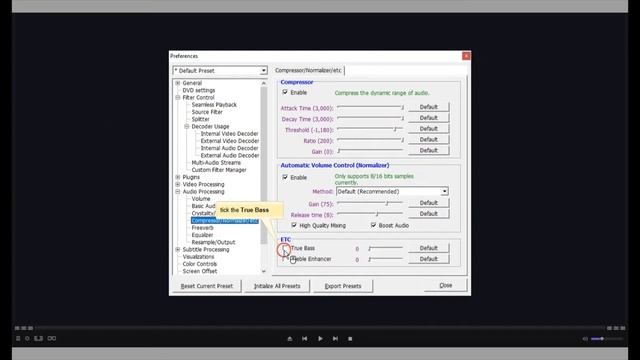Toggle the High Quality Mixing checkbox
Viewport: 640px width, 360px height.
coord(294,225)
